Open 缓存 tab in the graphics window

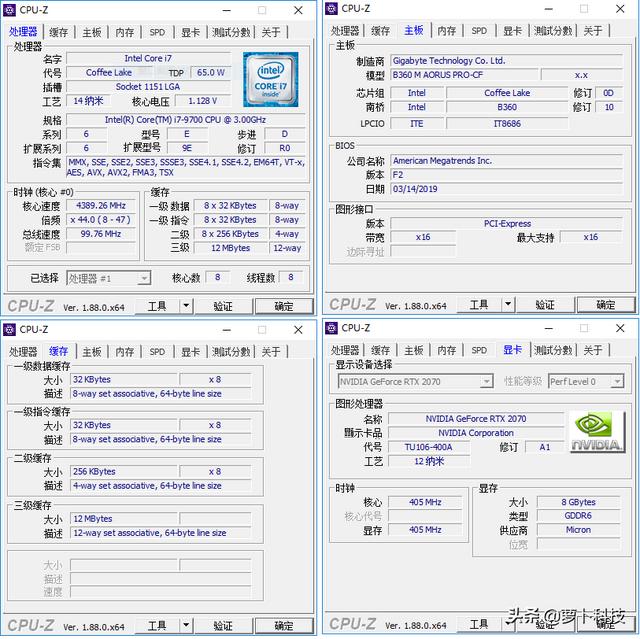coord(381,350)
